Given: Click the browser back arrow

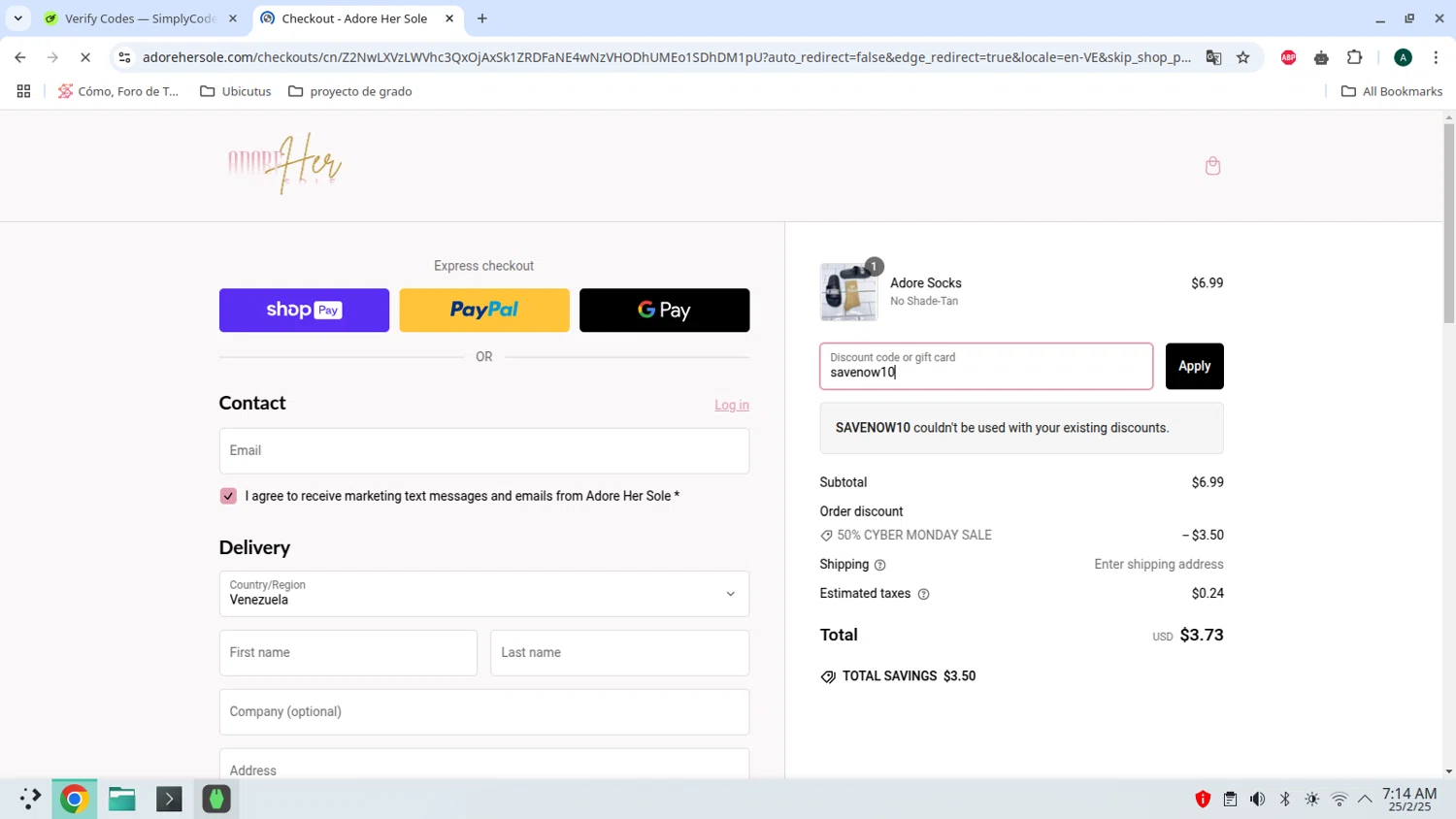Looking at the screenshot, I should (x=20, y=57).
